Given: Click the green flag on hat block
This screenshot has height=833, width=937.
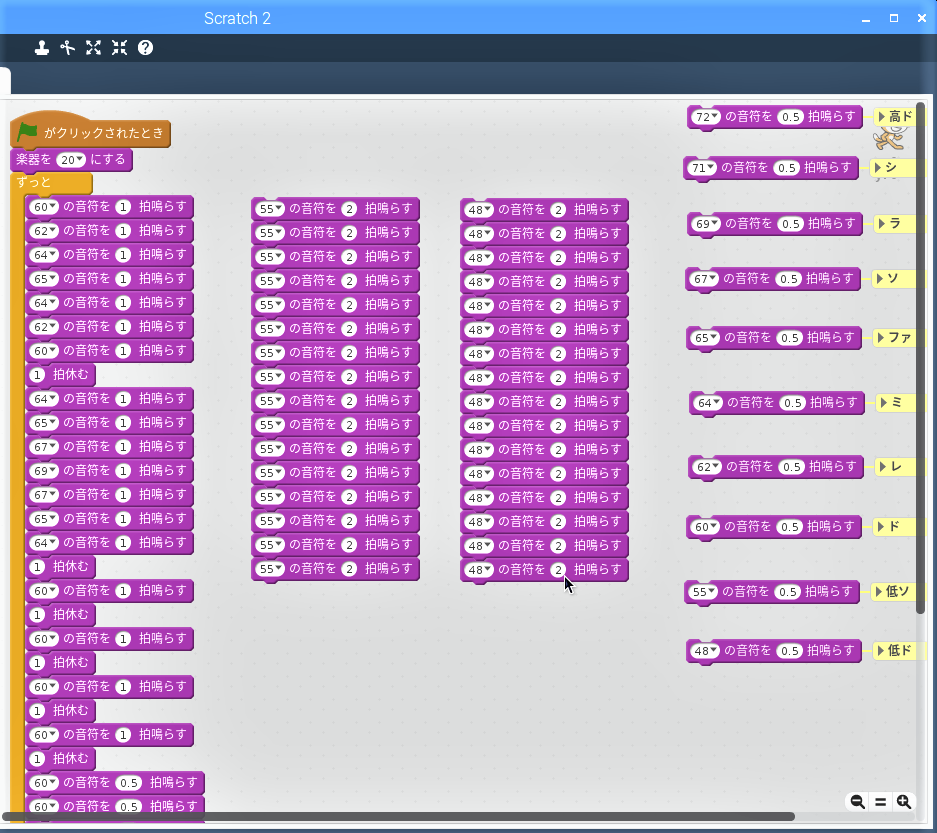Looking at the screenshot, I should [28, 132].
